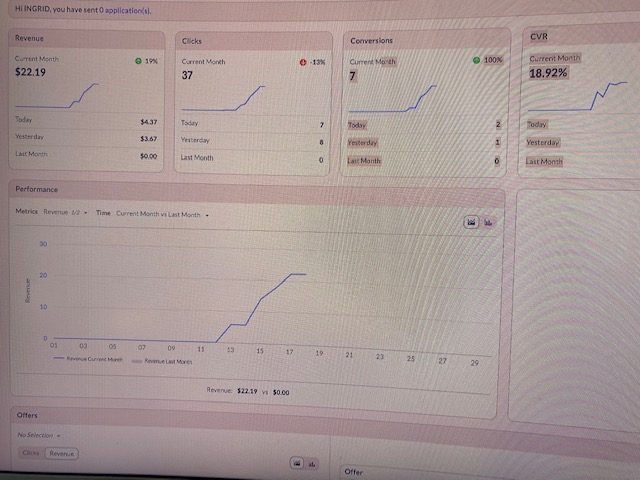This screenshot has width=640, height=480.
Task: Click the Yesterday label in CVR card
Action: point(543,142)
